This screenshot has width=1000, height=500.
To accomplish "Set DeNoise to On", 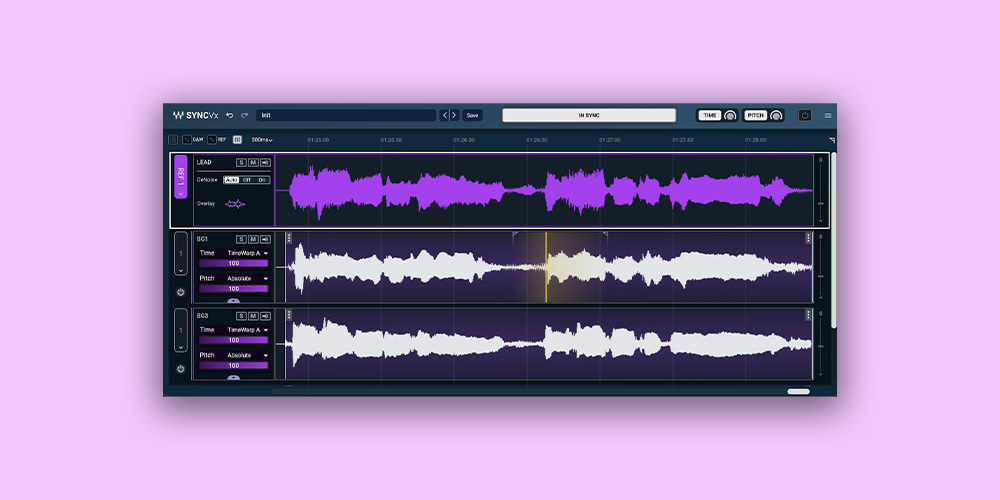I will (x=262, y=180).
